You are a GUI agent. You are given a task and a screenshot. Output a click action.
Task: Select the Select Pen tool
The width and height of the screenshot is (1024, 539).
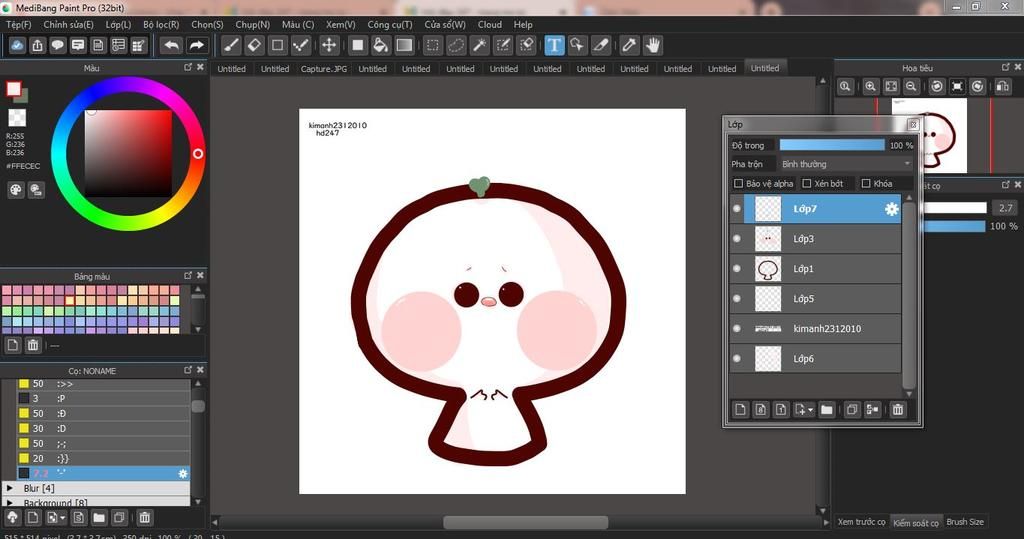click(503, 45)
